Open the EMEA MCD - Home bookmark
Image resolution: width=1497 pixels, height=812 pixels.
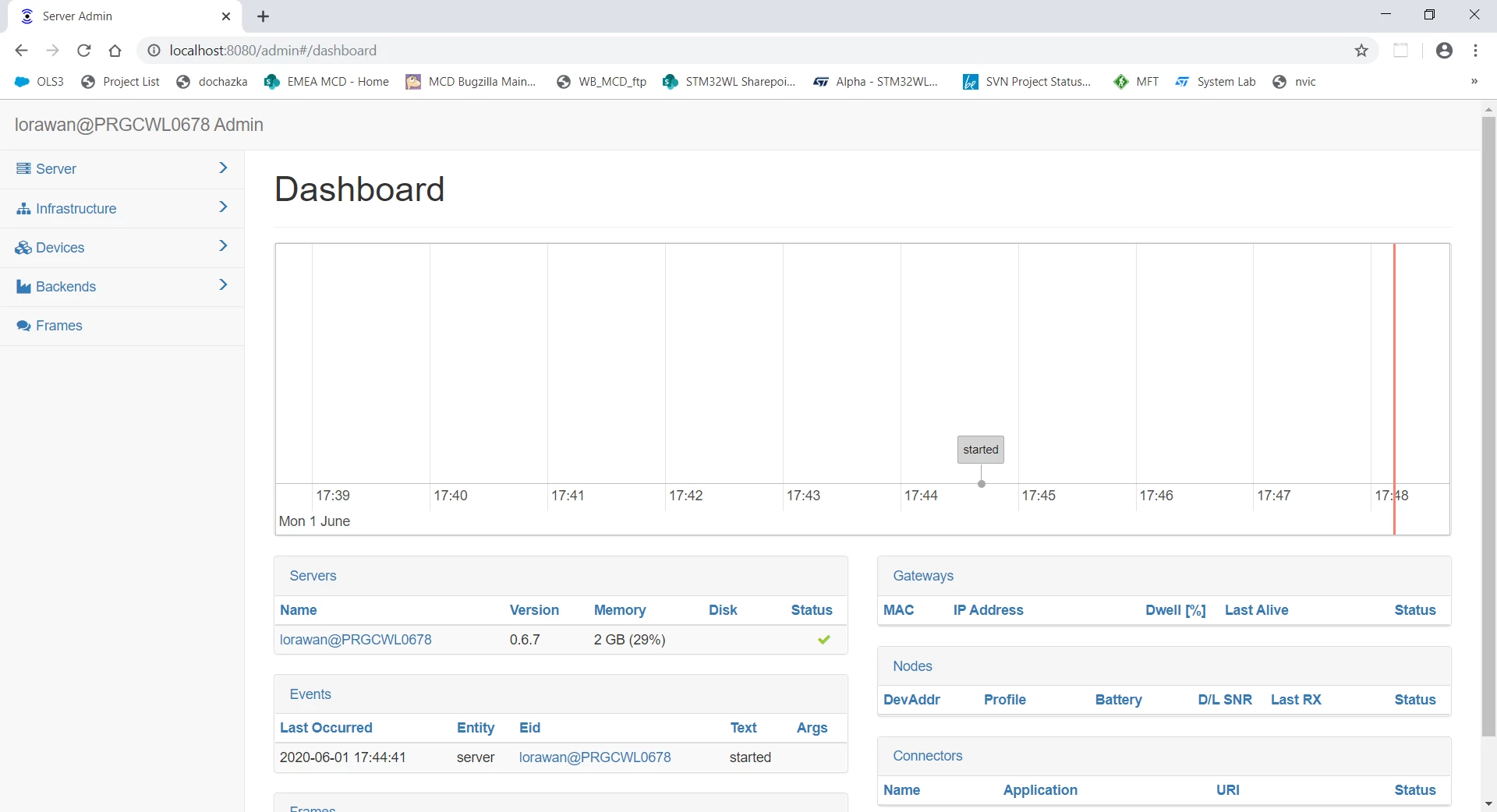point(327,82)
